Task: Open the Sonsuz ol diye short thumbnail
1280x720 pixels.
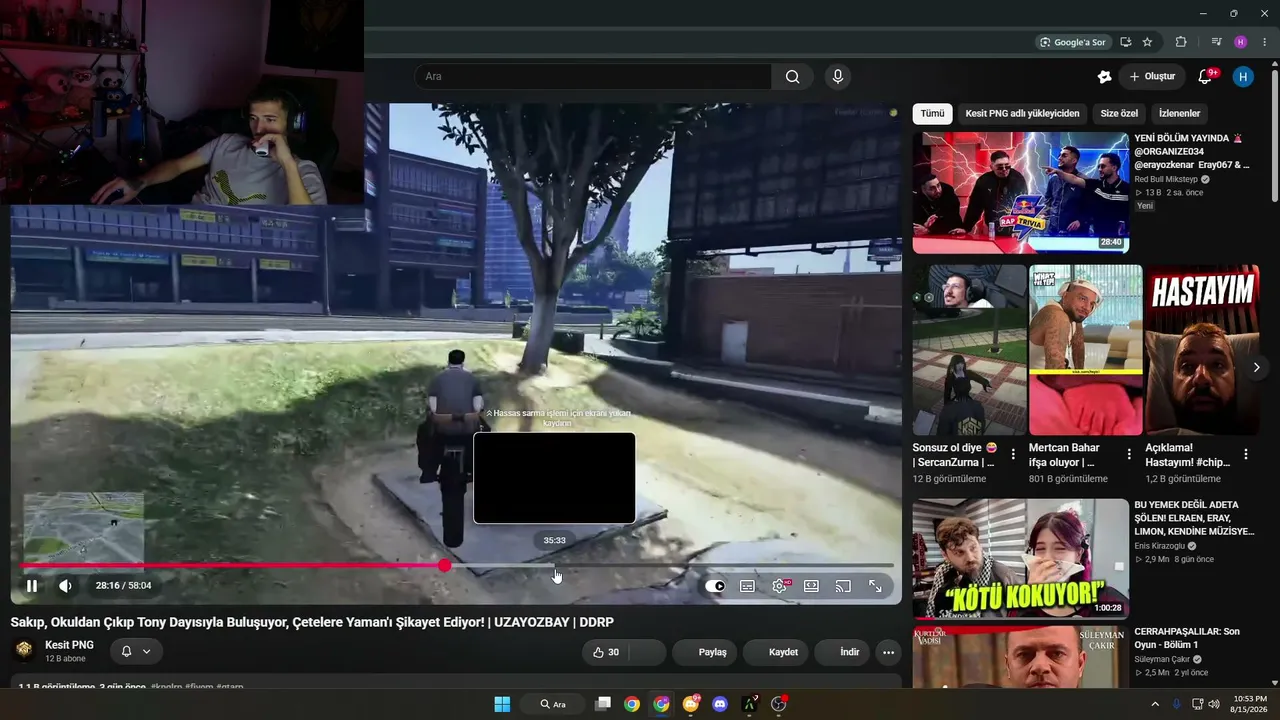Action: [969, 350]
